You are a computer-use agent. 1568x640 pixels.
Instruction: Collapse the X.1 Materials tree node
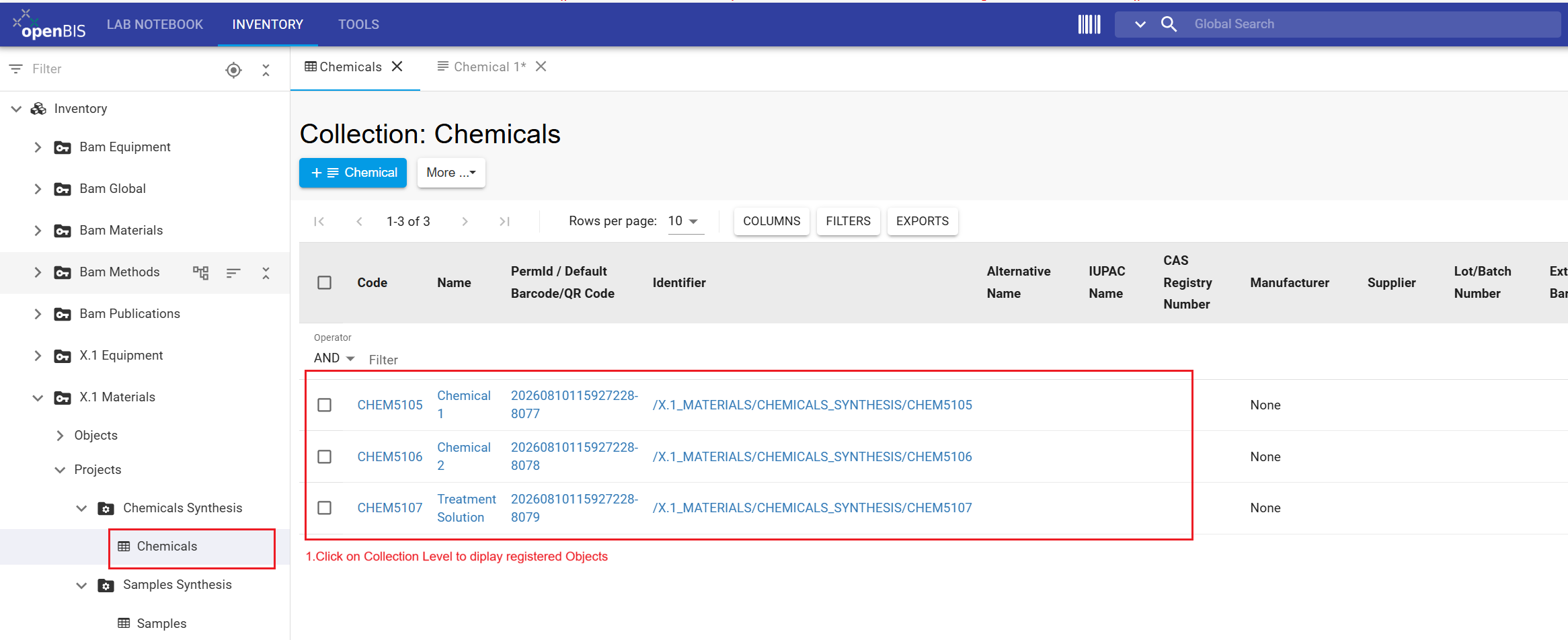38,397
